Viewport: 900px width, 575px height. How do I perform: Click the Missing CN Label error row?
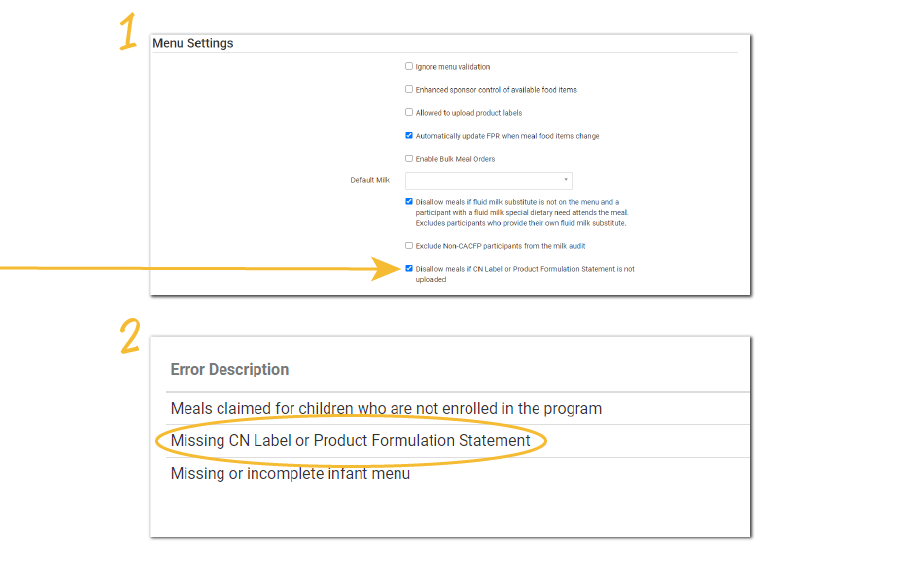tap(350, 441)
